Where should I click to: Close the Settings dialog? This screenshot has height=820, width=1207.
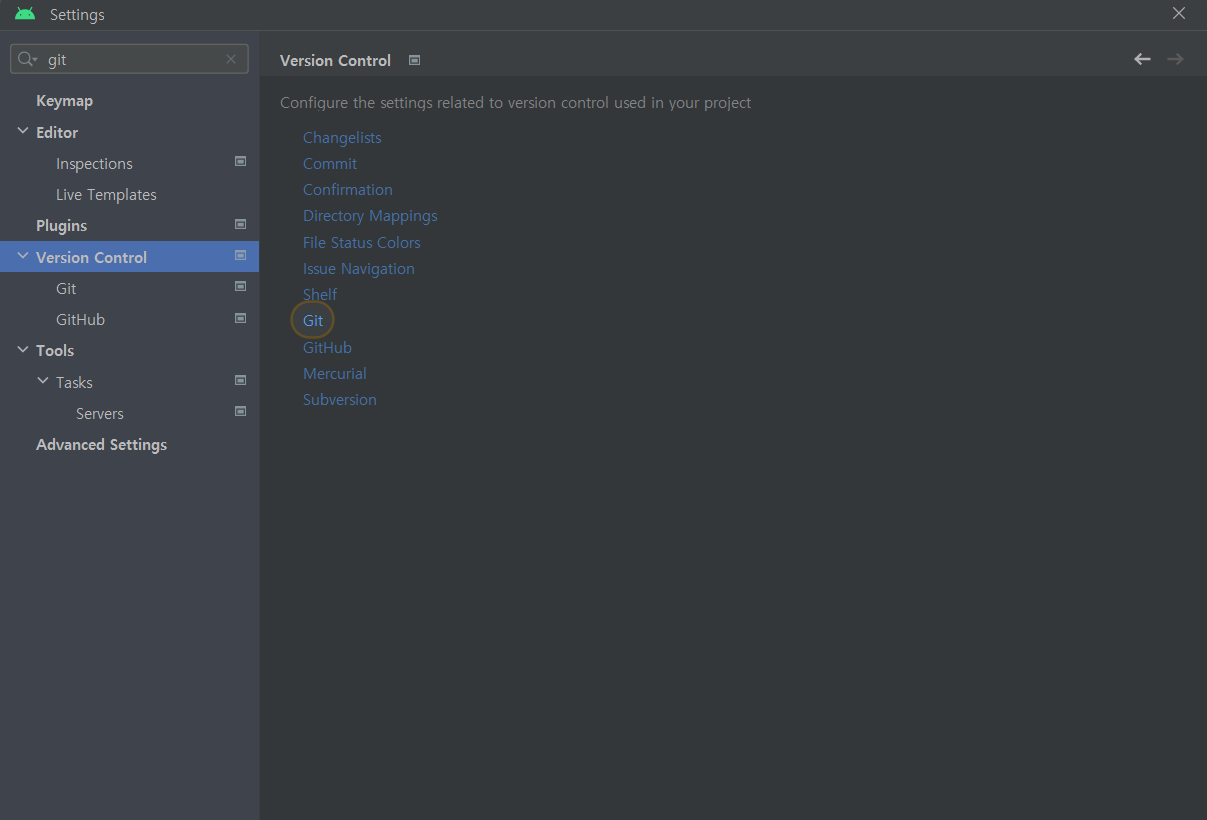[1179, 13]
